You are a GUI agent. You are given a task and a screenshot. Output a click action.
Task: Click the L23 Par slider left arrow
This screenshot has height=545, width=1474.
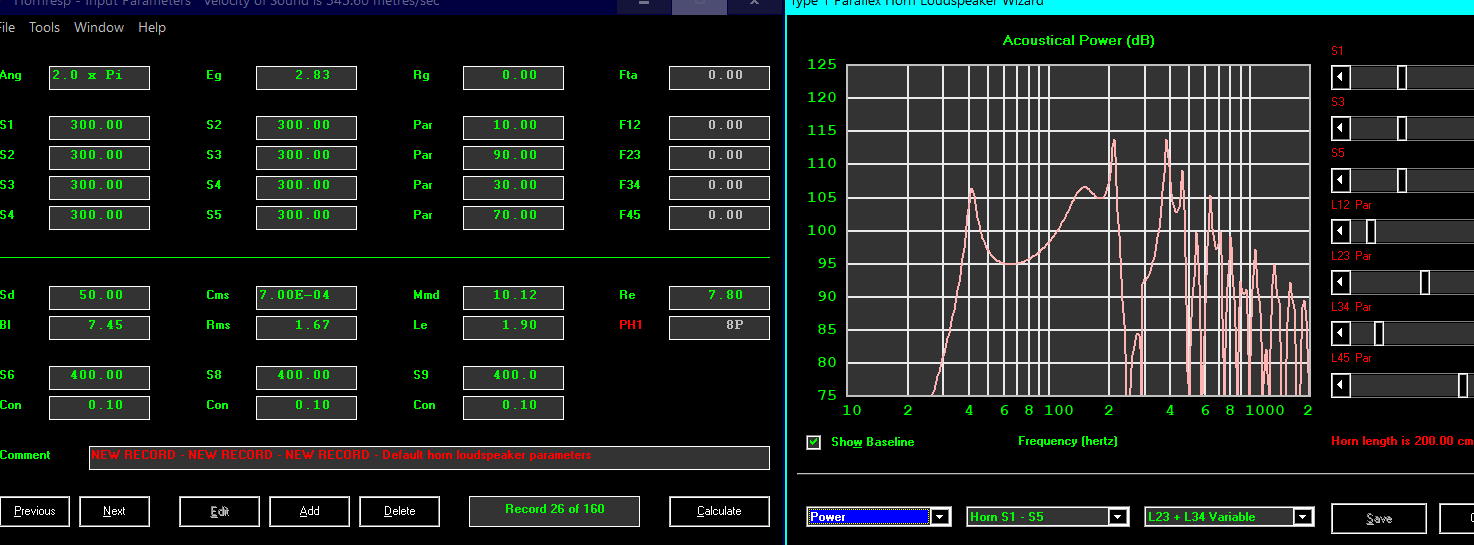point(1341,283)
